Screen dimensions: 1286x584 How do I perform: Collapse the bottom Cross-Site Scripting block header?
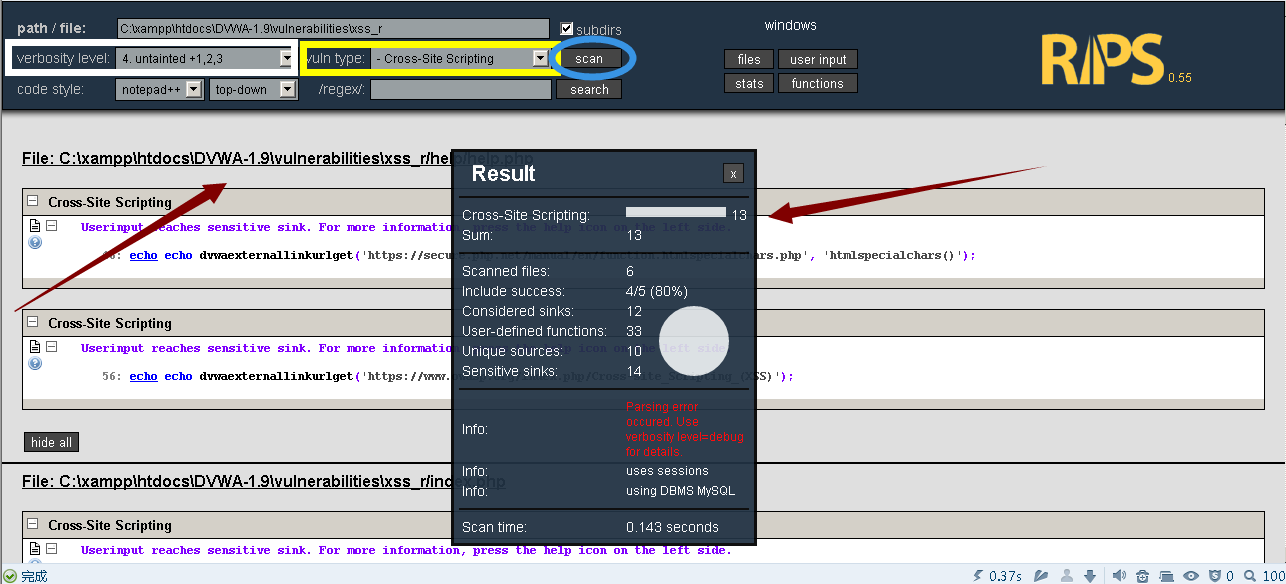[33, 524]
